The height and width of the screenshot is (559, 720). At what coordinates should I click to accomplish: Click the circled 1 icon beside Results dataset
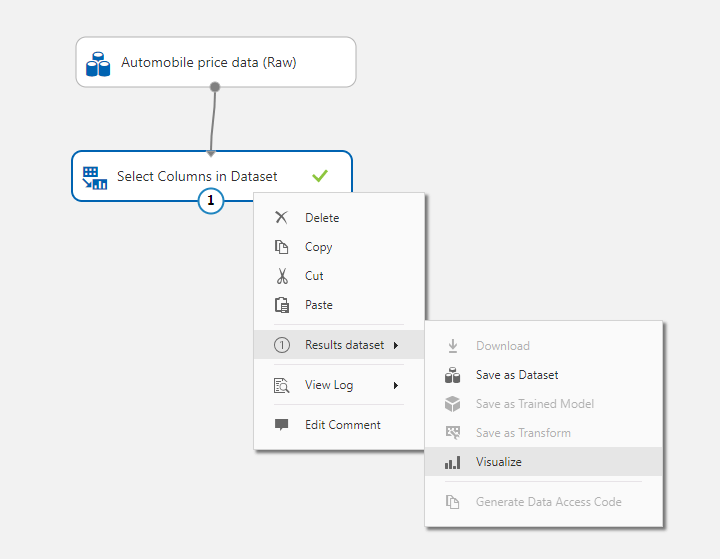(282, 345)
